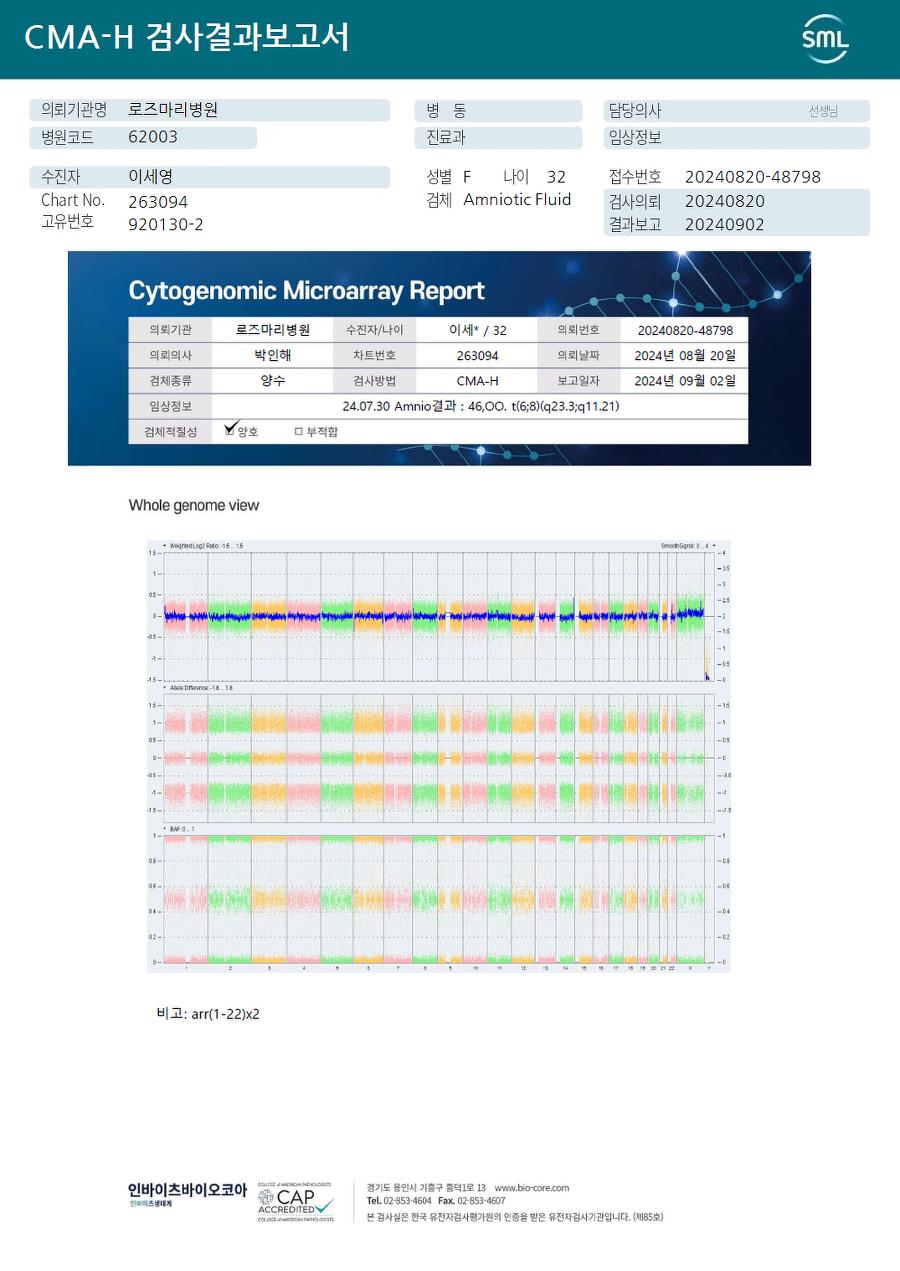Click the Amnio result 't(6;8)(q23.3;q11.21)' cell

pos(480,407)
